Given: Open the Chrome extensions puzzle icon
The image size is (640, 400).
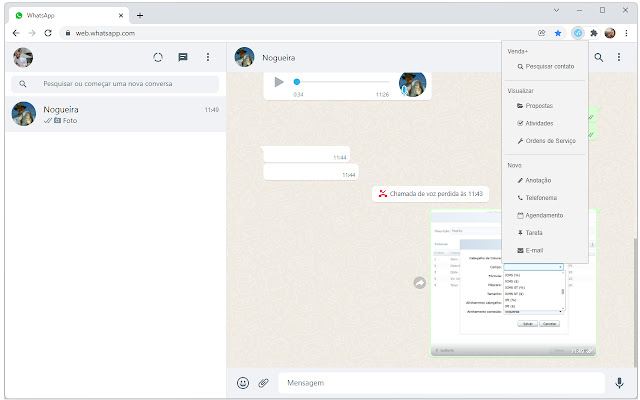Looking at the screenshot, I should click(x=594, y=33).
